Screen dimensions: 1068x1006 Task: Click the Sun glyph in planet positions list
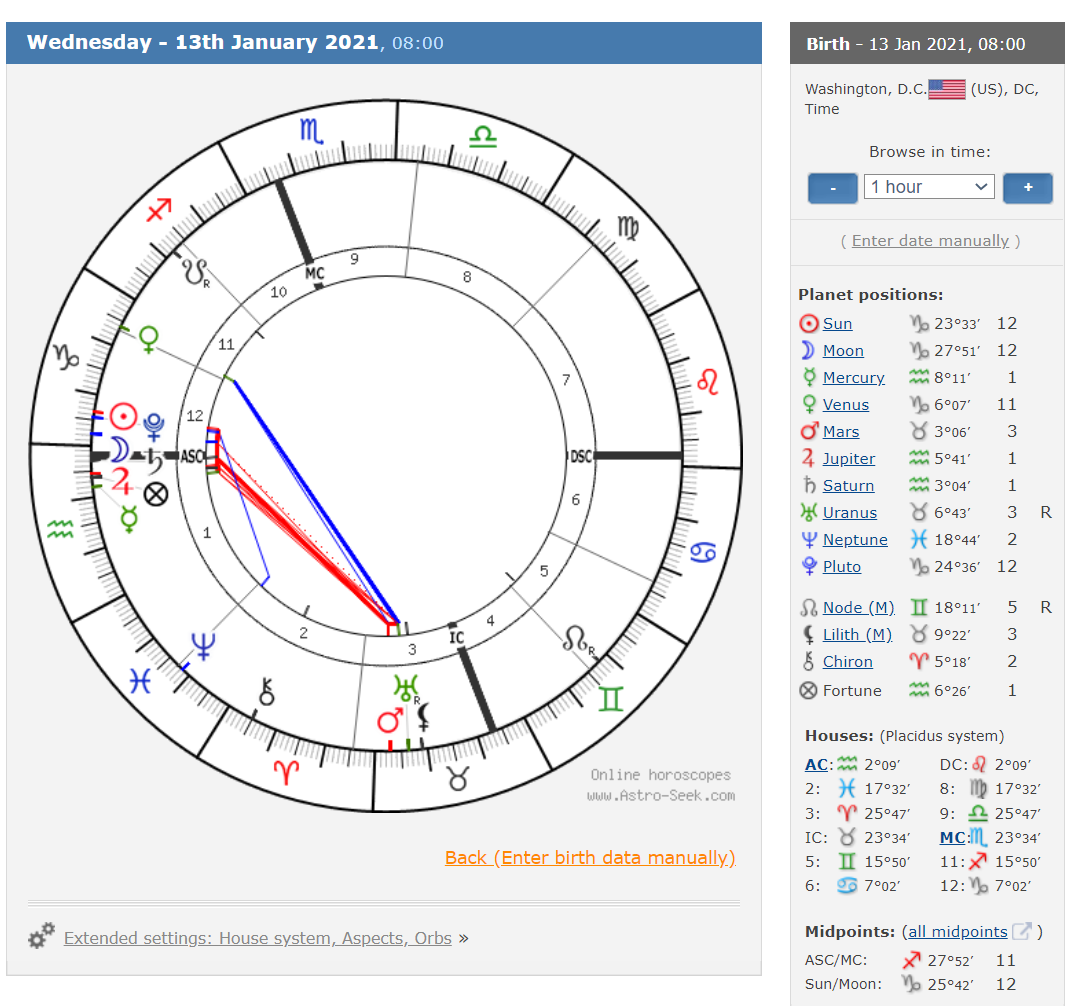coord(808,324)
